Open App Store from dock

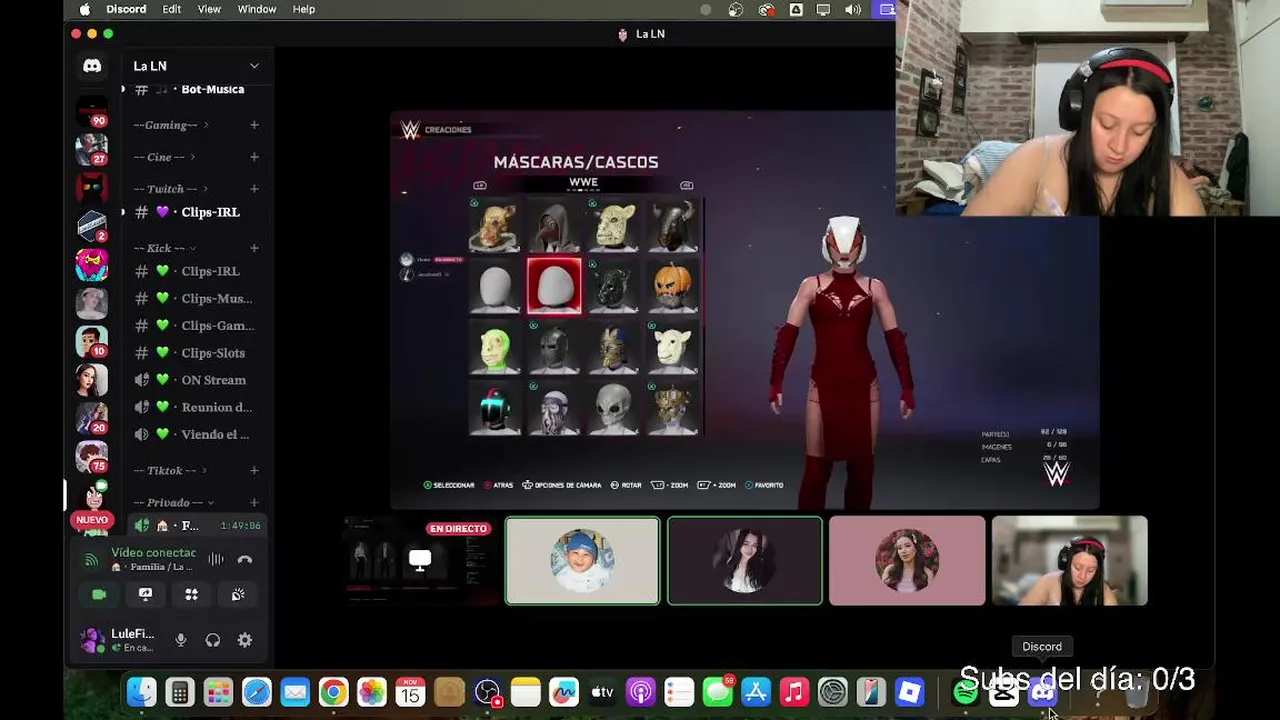[756, 692]
